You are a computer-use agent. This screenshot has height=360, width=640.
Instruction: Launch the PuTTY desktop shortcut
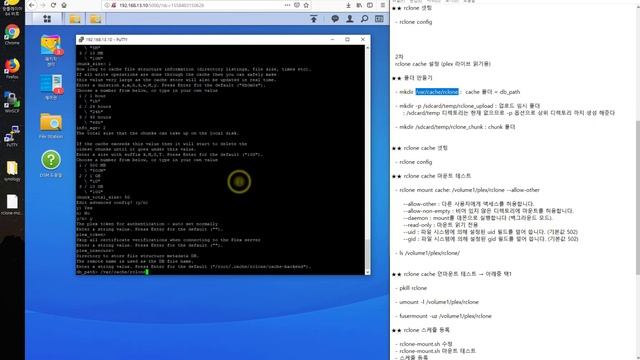12,136
